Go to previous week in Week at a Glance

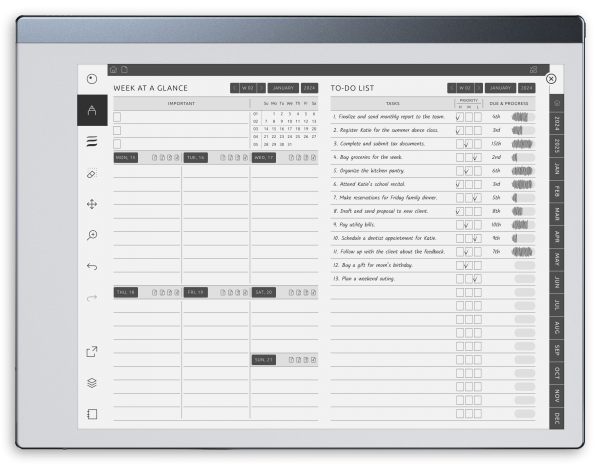point(235,88)
